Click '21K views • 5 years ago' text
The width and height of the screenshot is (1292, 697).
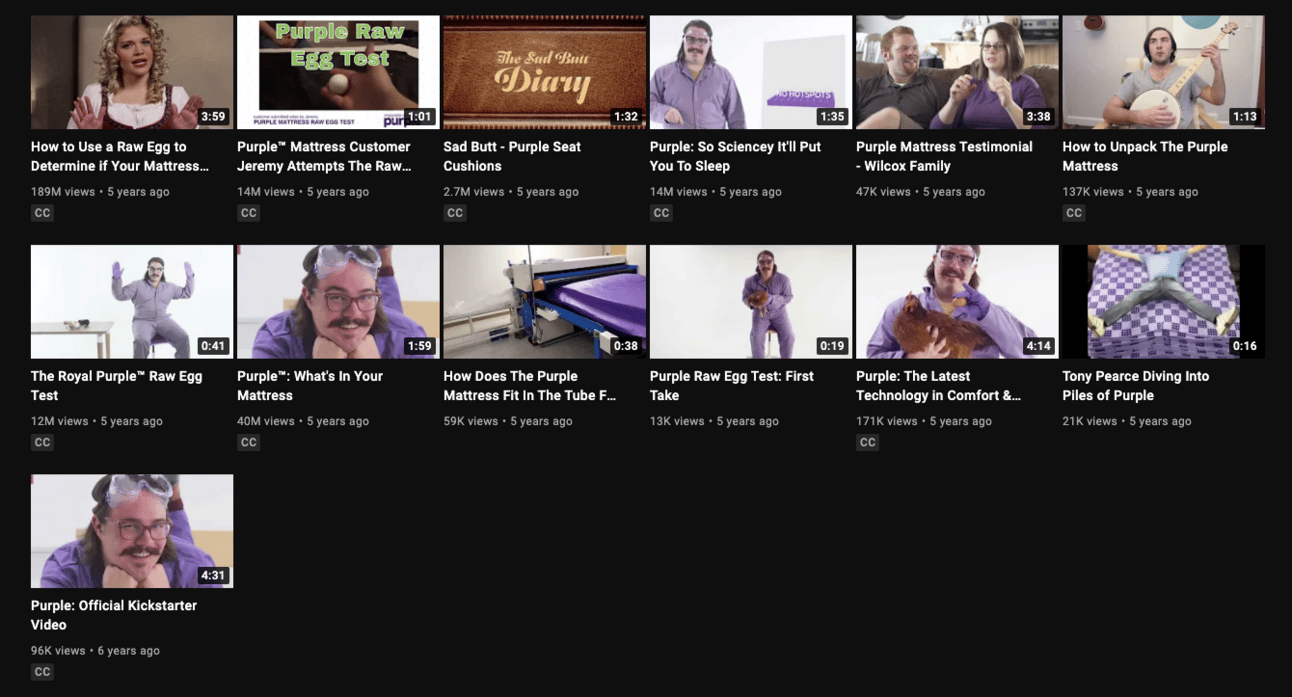point(1127,421)
